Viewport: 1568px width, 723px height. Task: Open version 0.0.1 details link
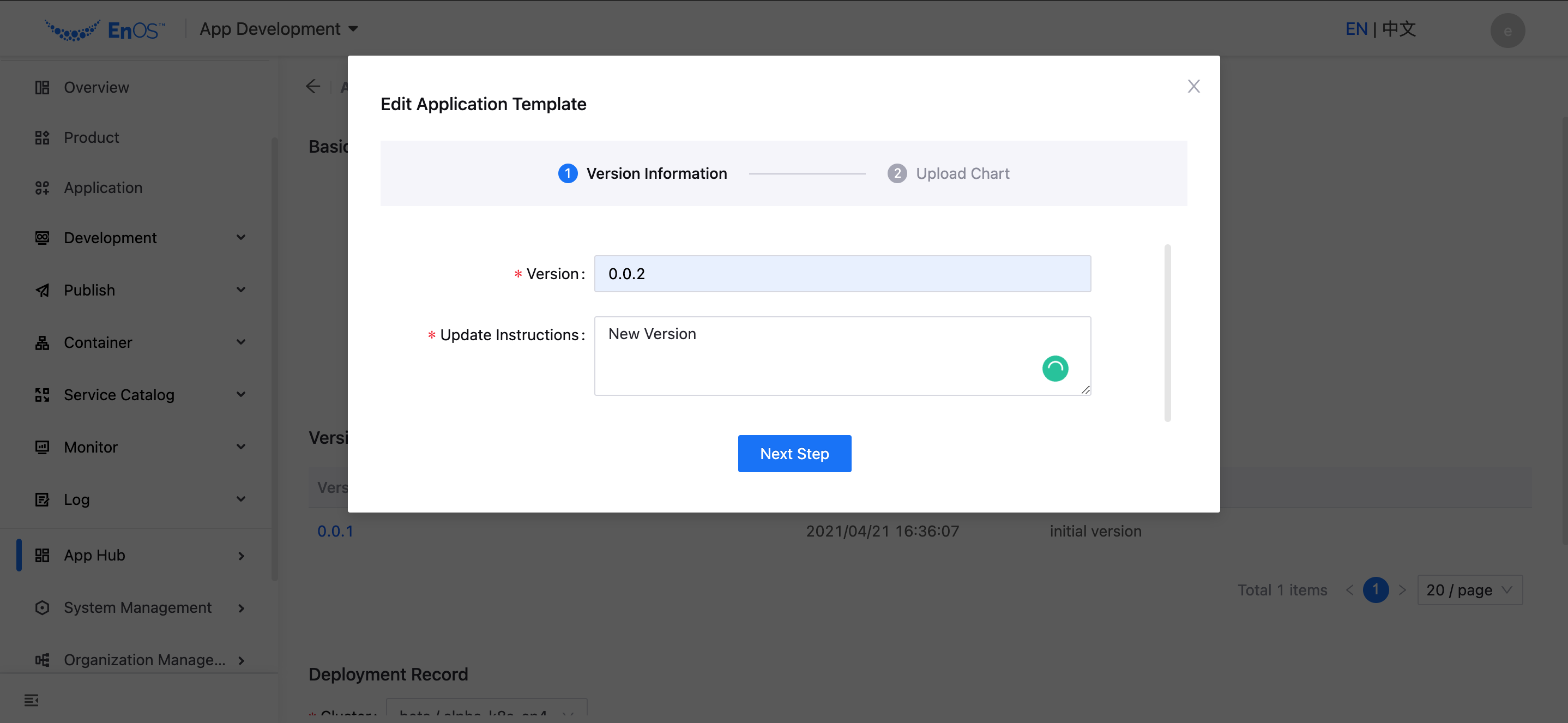pos(335,531)
